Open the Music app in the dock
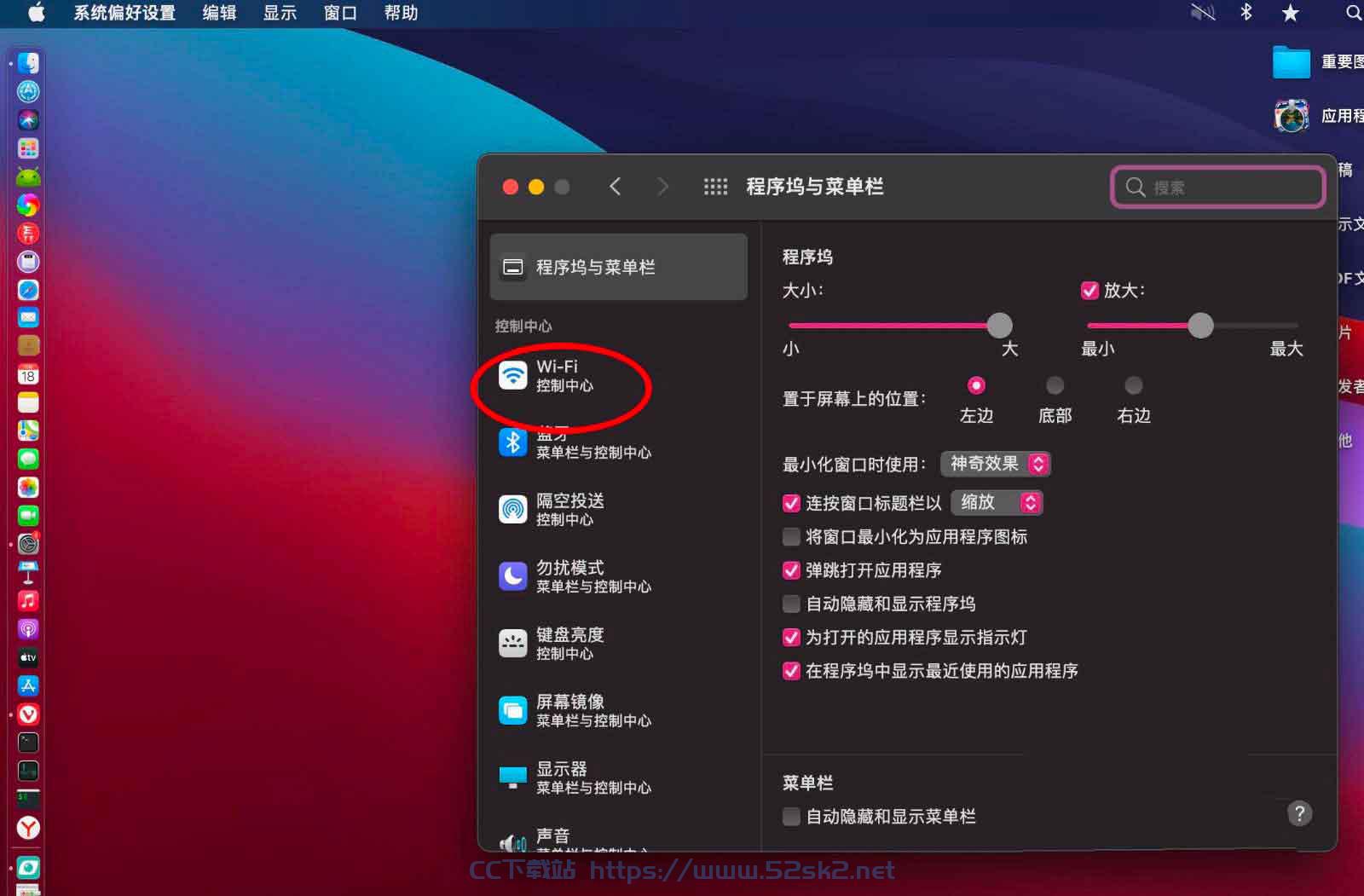1364x896 pixels. [28, 601]
